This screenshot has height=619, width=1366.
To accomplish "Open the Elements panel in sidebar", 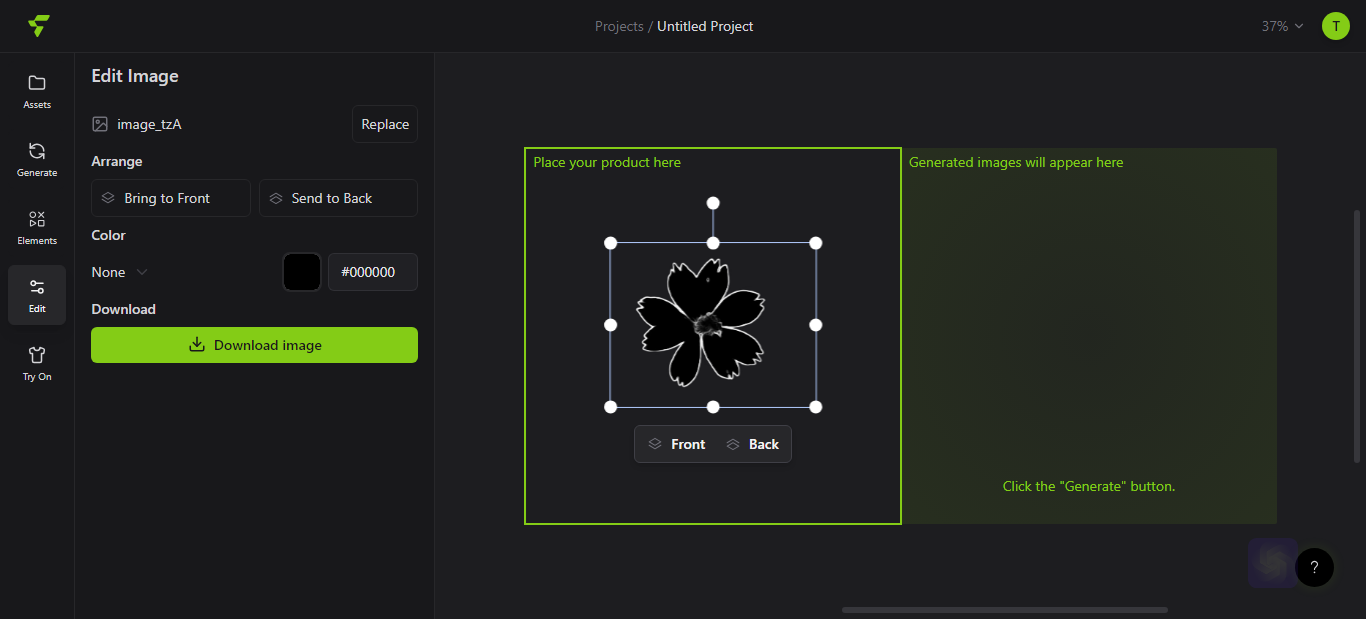I will 37,227.
